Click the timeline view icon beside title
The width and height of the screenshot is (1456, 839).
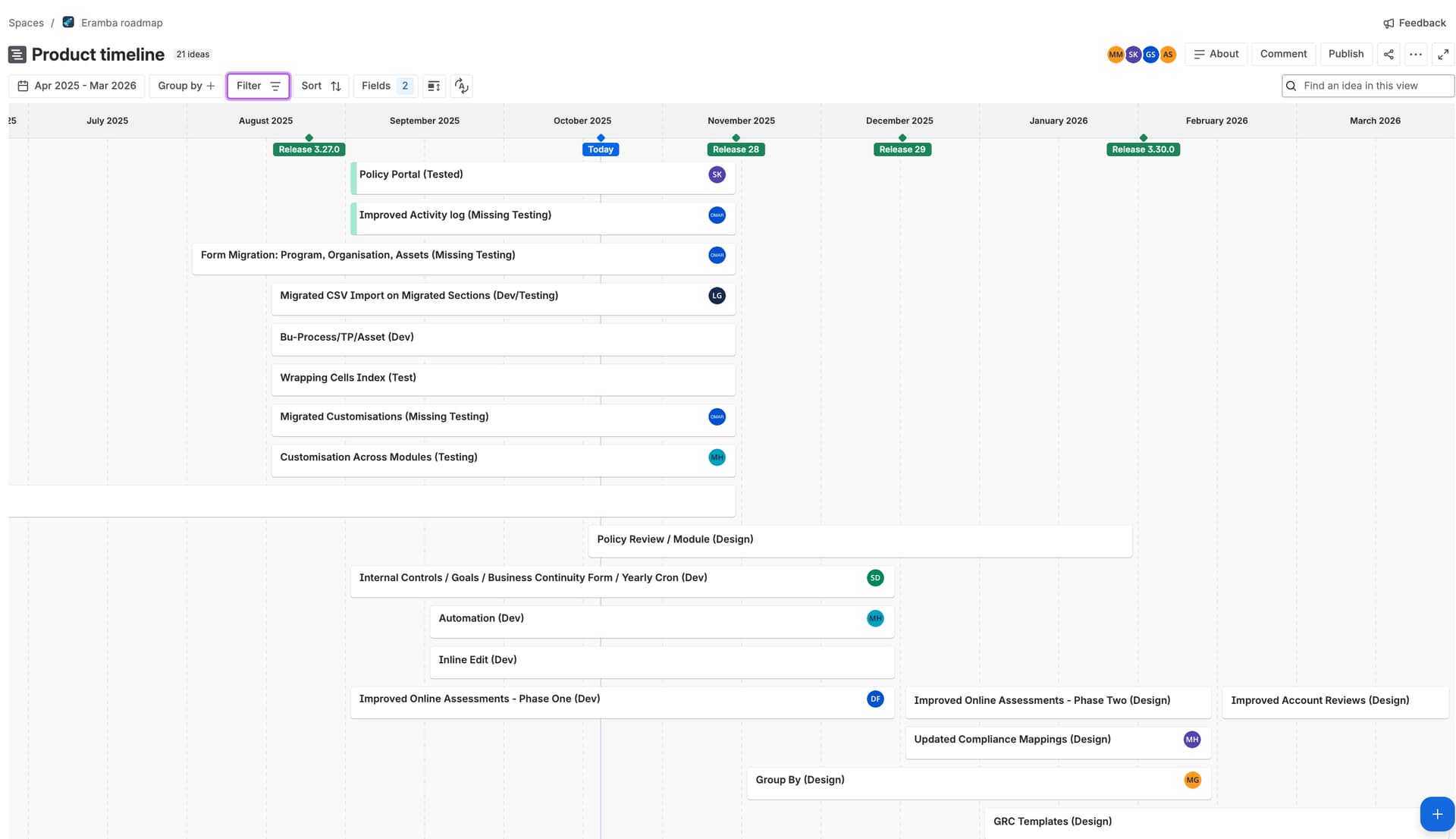(17, 55)
